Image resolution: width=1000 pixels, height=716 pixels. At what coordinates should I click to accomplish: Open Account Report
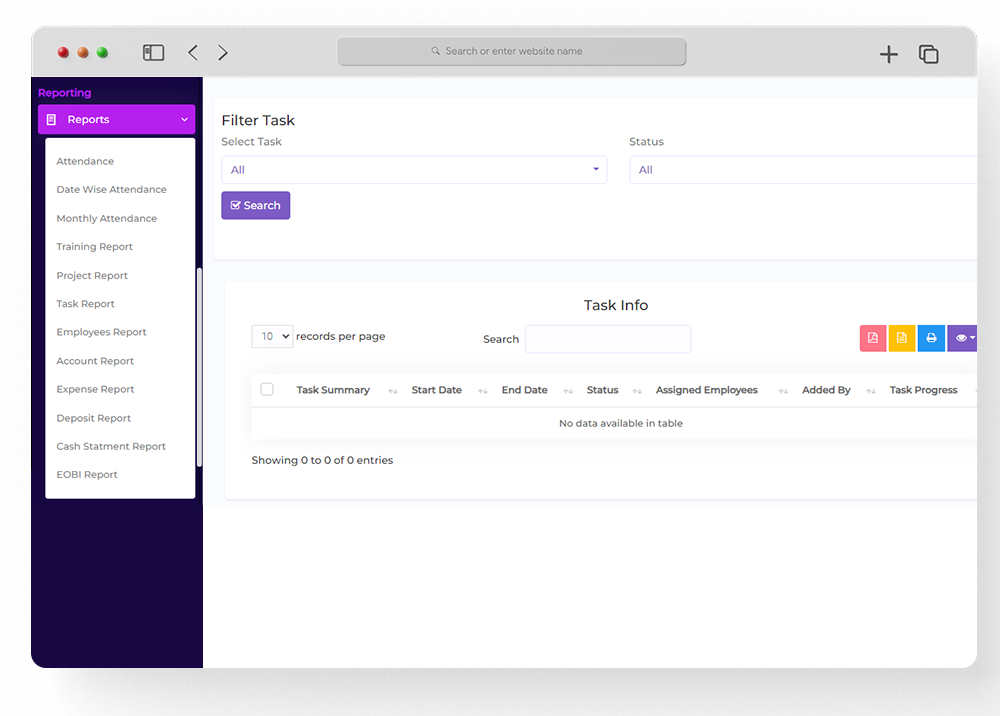[x=95, y=361]
